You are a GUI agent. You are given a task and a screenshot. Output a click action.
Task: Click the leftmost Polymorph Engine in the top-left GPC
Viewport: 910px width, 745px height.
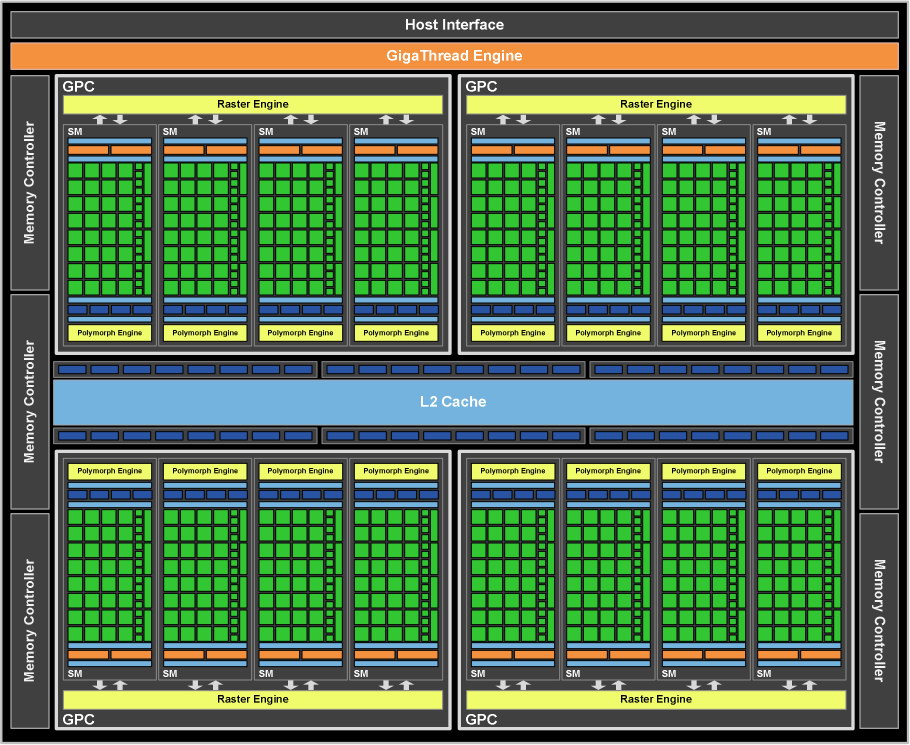tap(110, 333)
